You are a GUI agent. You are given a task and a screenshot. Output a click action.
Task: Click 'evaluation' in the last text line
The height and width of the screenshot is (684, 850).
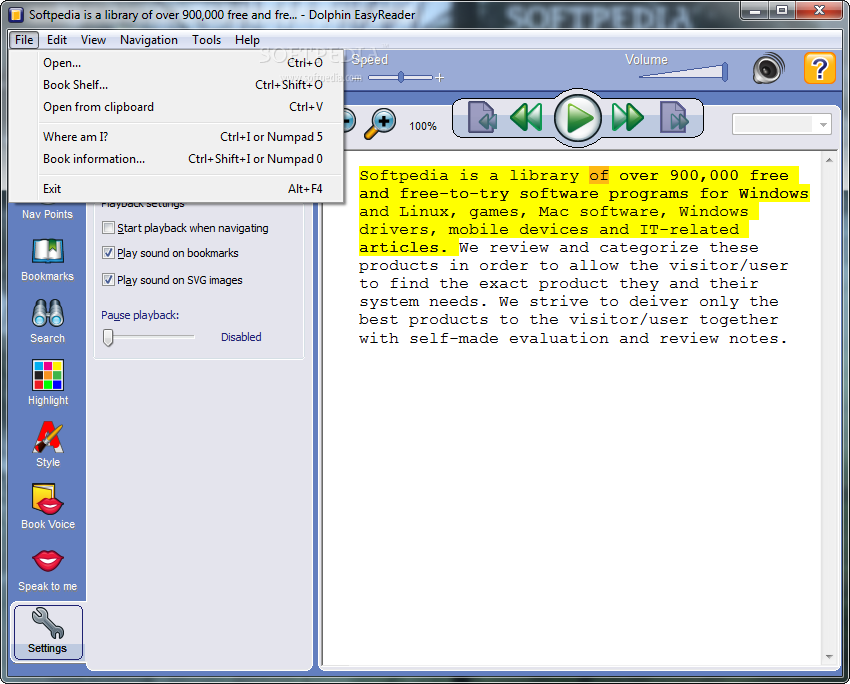(558, 338)
